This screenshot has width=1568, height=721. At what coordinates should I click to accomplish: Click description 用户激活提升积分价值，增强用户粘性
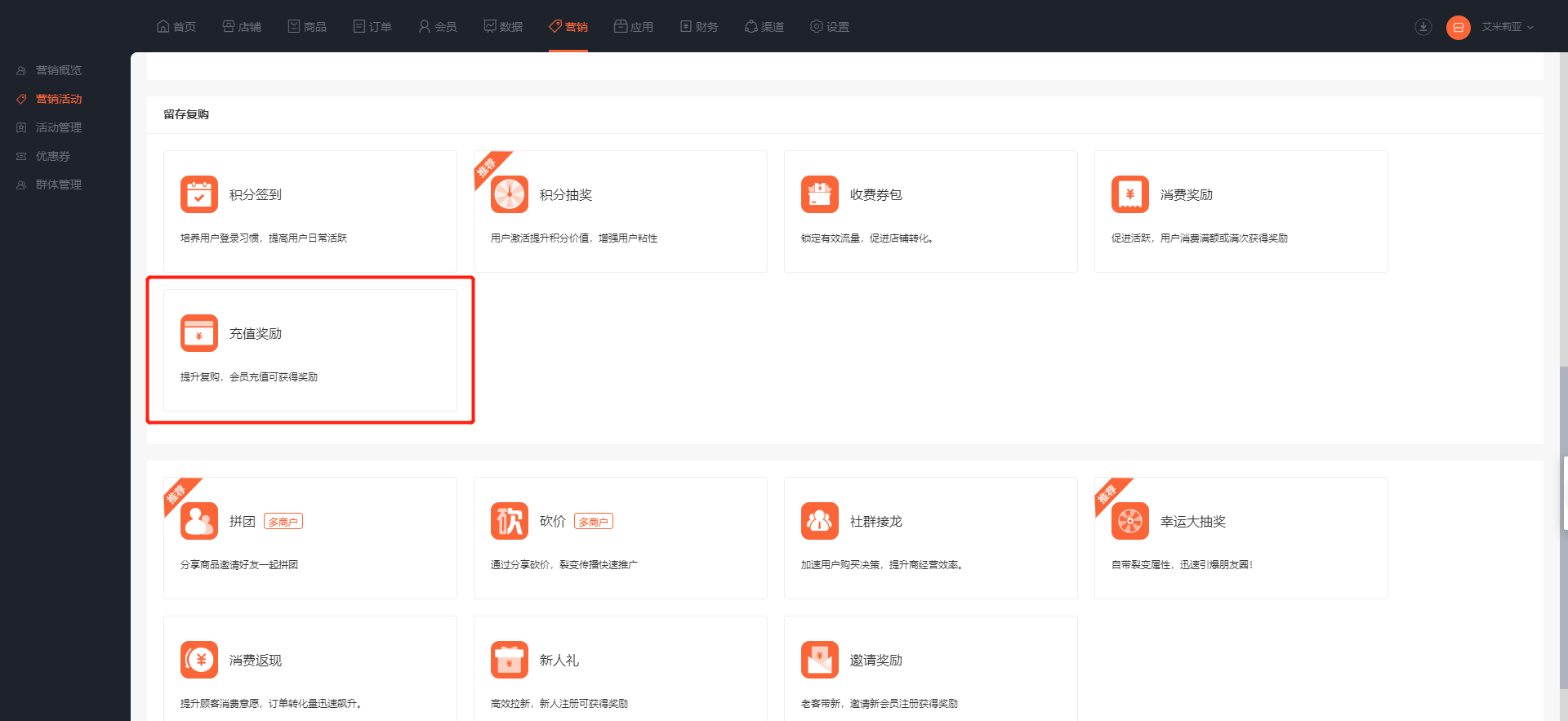pos(574,238)
